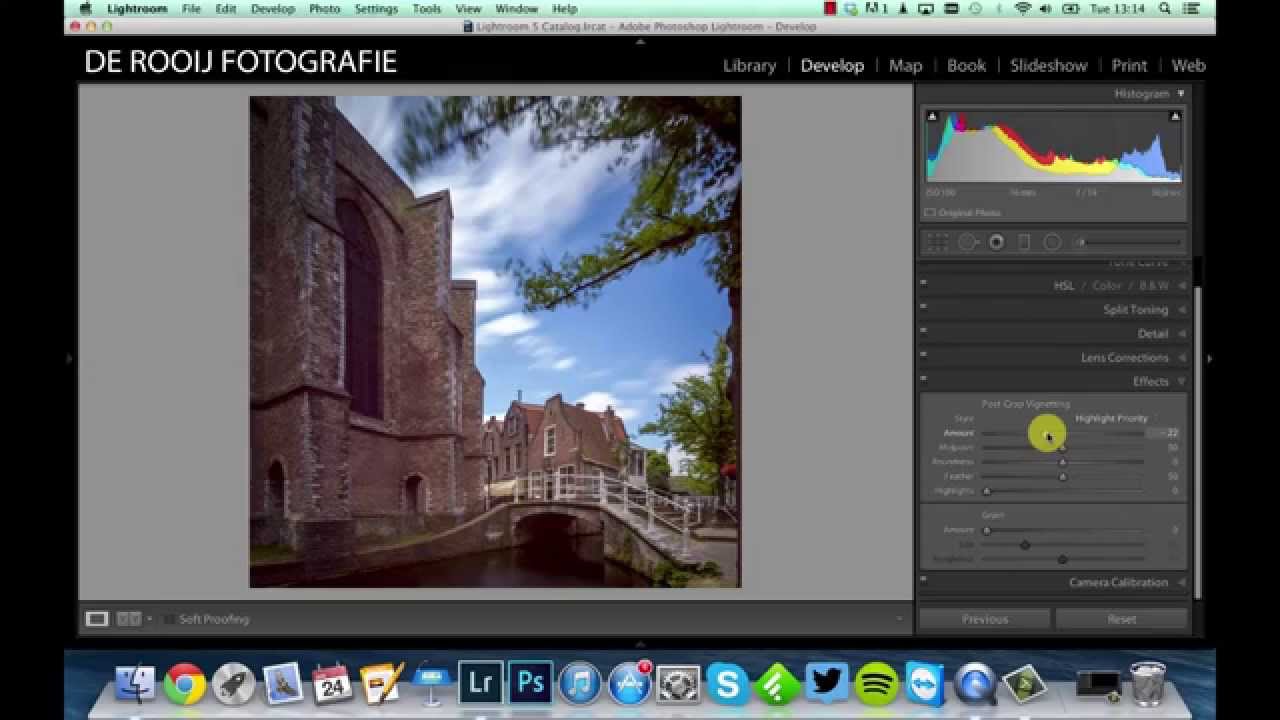This screenshot has width=1280, height=720.
Task: Select the Radial Filter tool
Action: [1052, 242]
